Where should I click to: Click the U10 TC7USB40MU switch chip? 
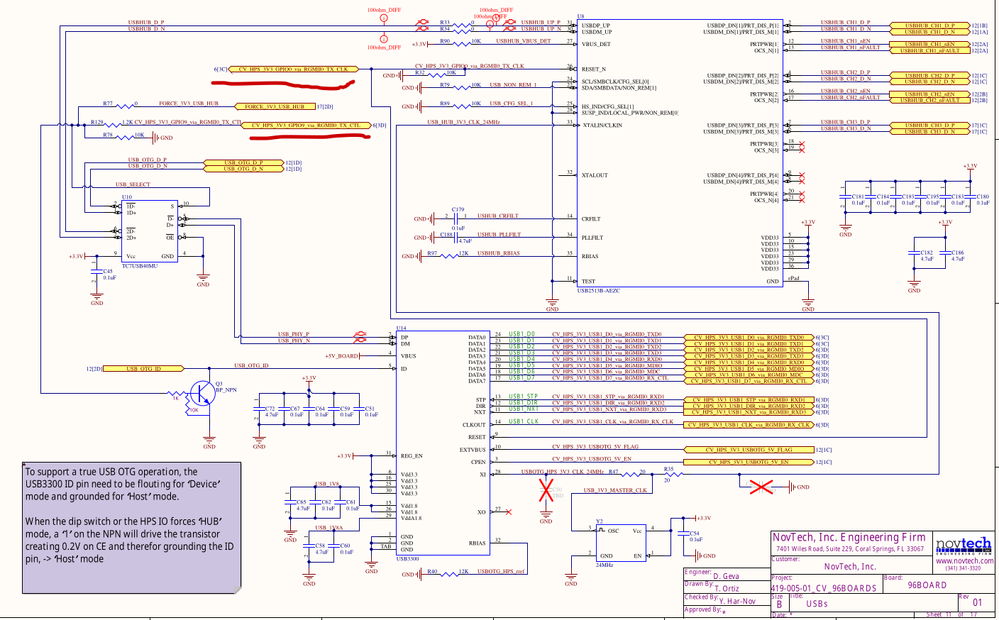point(149,231)
